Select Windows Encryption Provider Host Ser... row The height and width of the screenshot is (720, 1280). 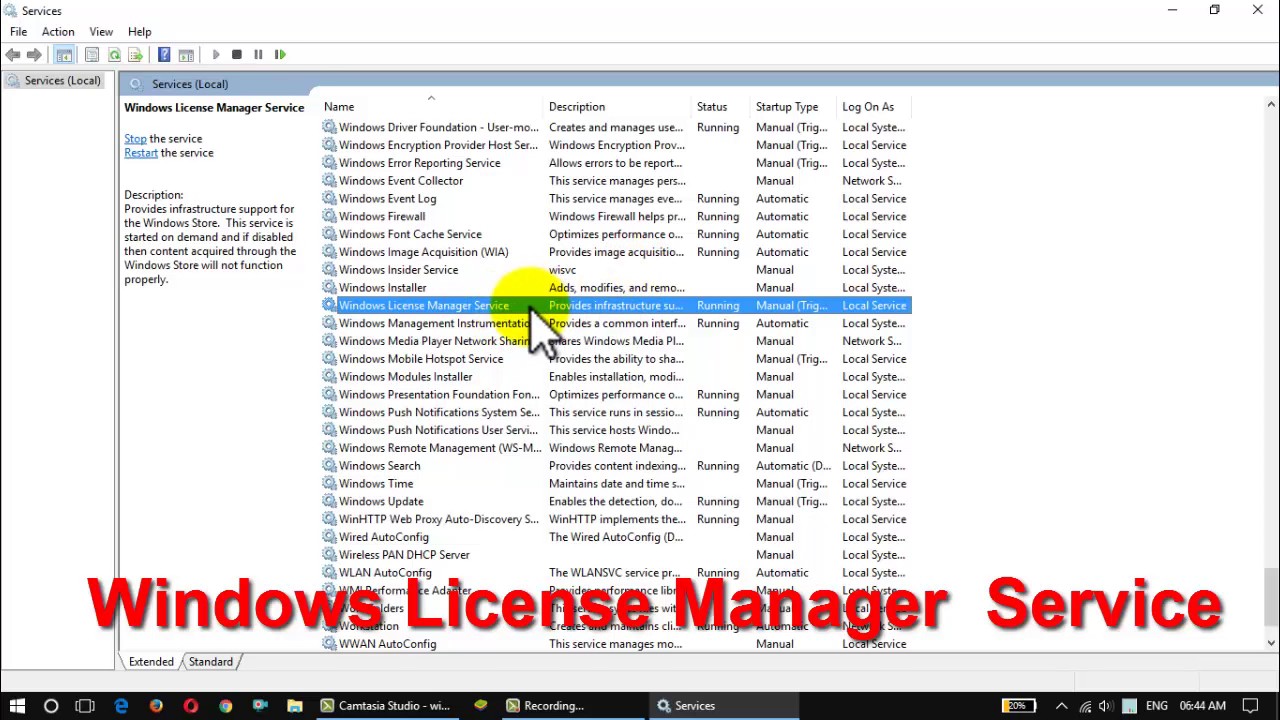(615, 146)
